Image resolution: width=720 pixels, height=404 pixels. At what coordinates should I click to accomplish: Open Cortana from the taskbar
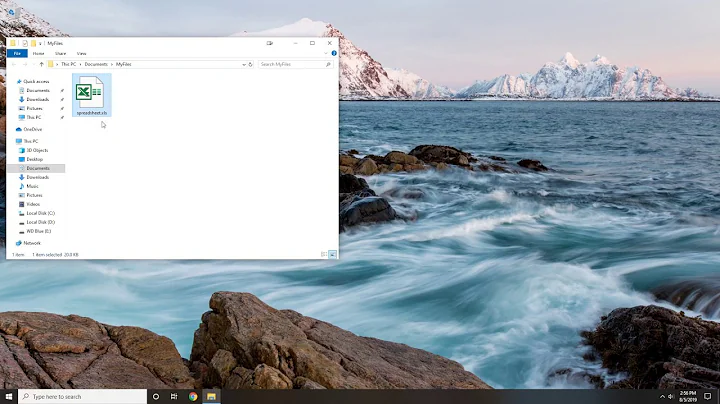[156, 397]
